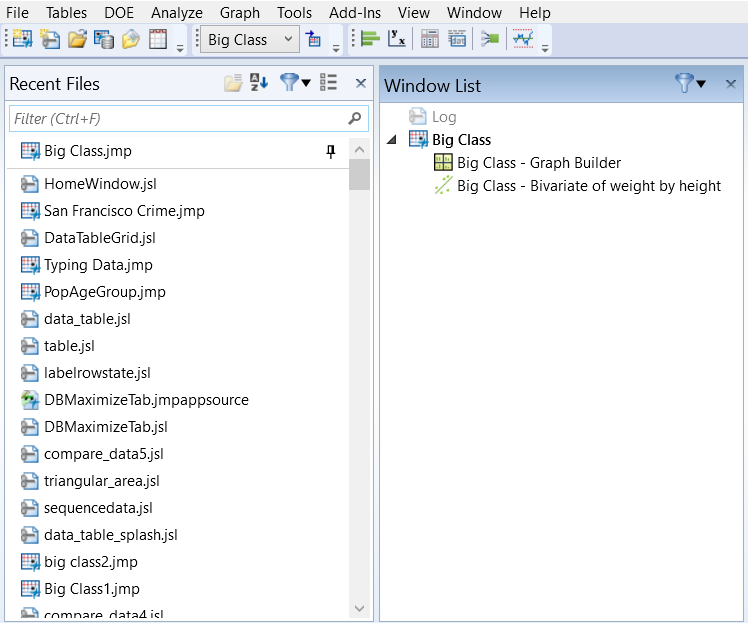Click the Filter (Ctrl+F) search field
748x623 pixels.
(x=177, y=119)
